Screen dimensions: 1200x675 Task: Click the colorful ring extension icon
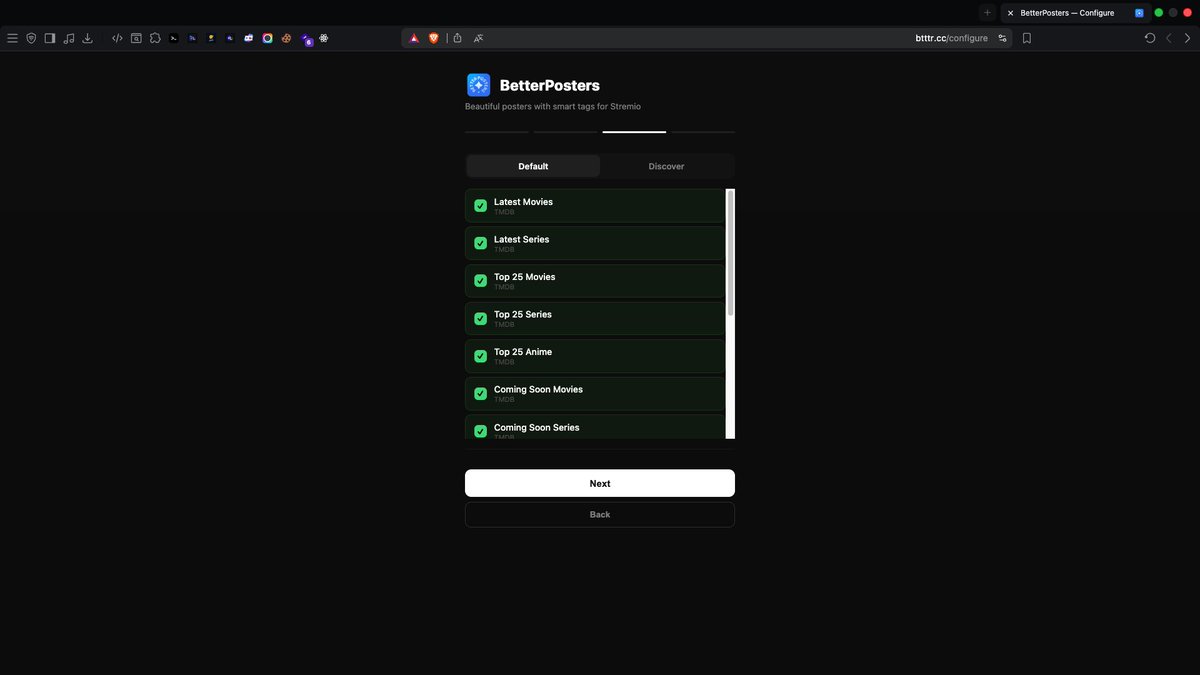point(268,38)
